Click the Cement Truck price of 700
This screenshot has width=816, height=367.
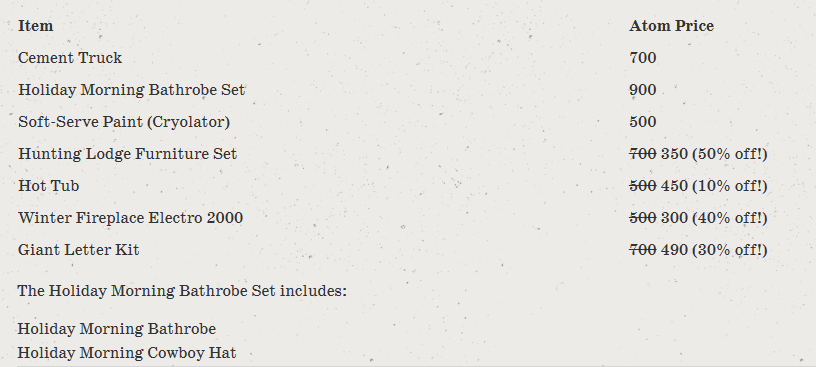(643, 58)
